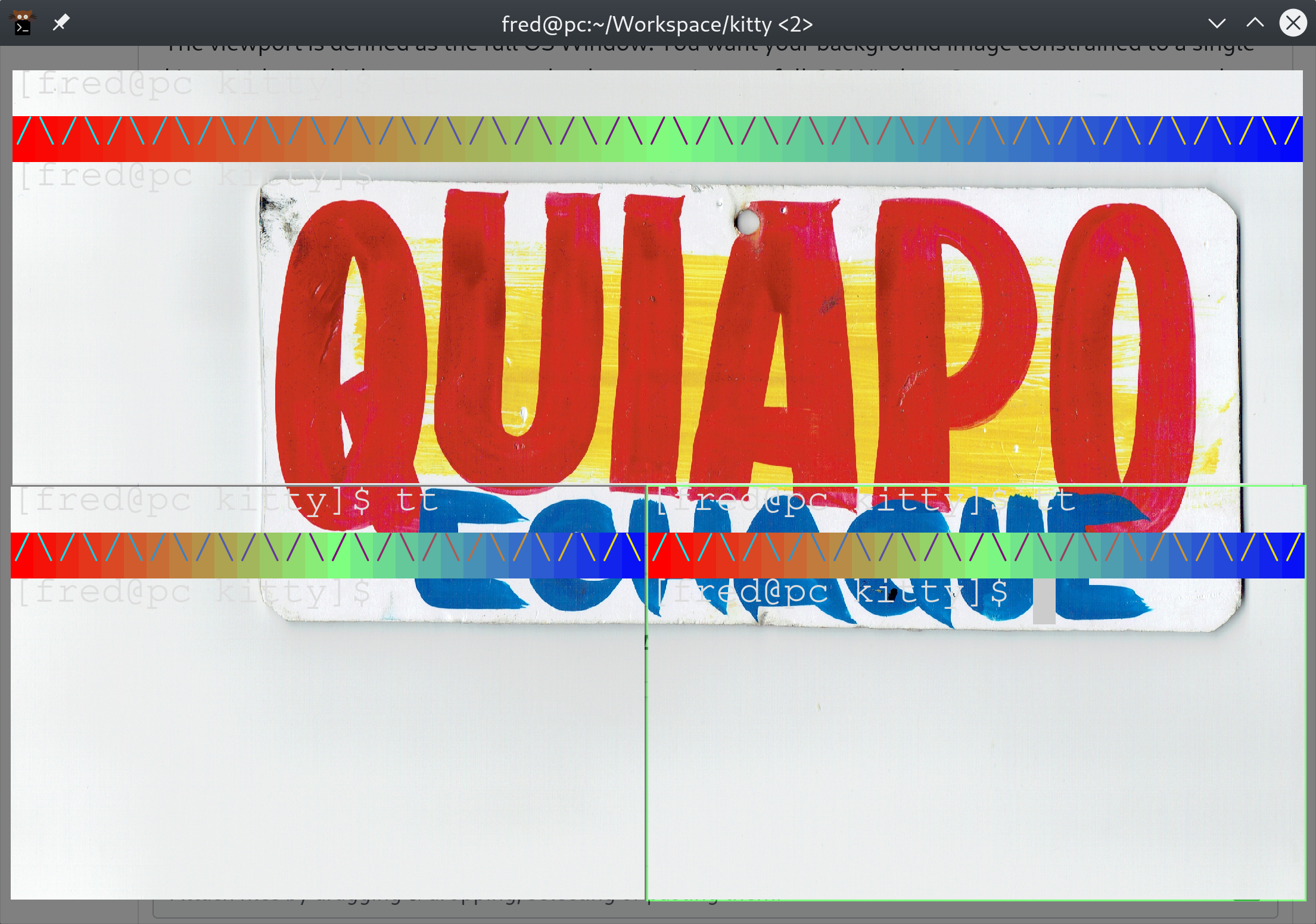The image size is (1316, 924).
Task: Click the window title "fred@pc:~/Workspace/kitty <2>"
Action: pos(657,24)
